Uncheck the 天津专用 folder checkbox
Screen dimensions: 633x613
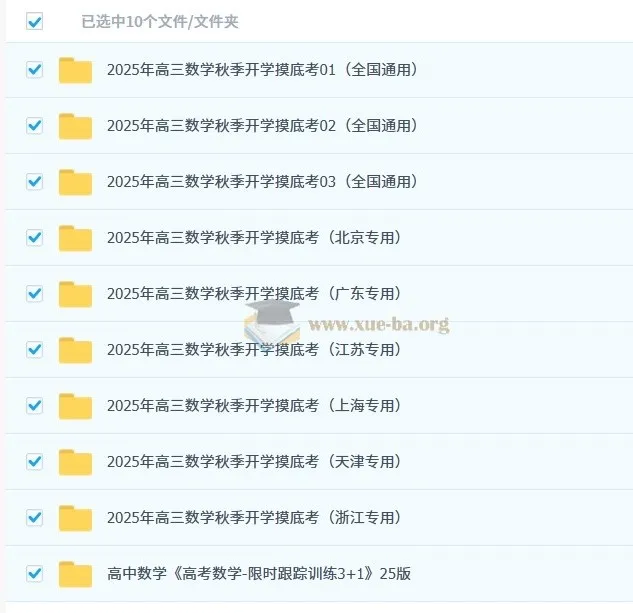point(34,461)
